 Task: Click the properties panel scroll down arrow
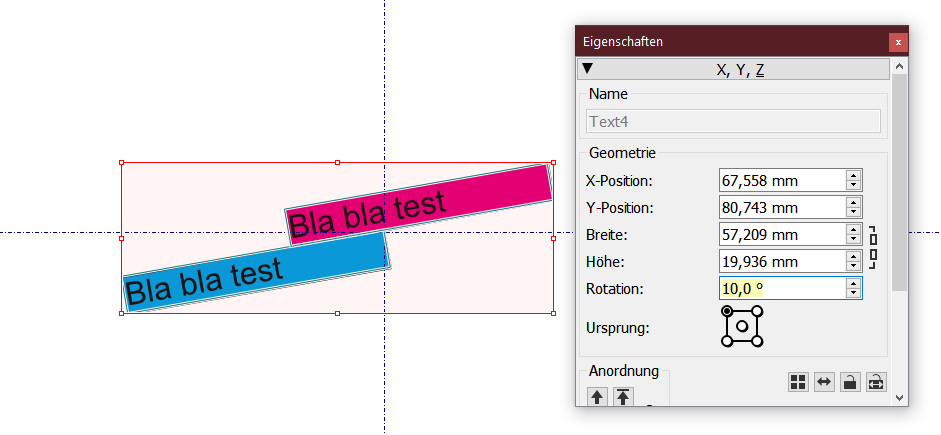(x=899, y=397)
